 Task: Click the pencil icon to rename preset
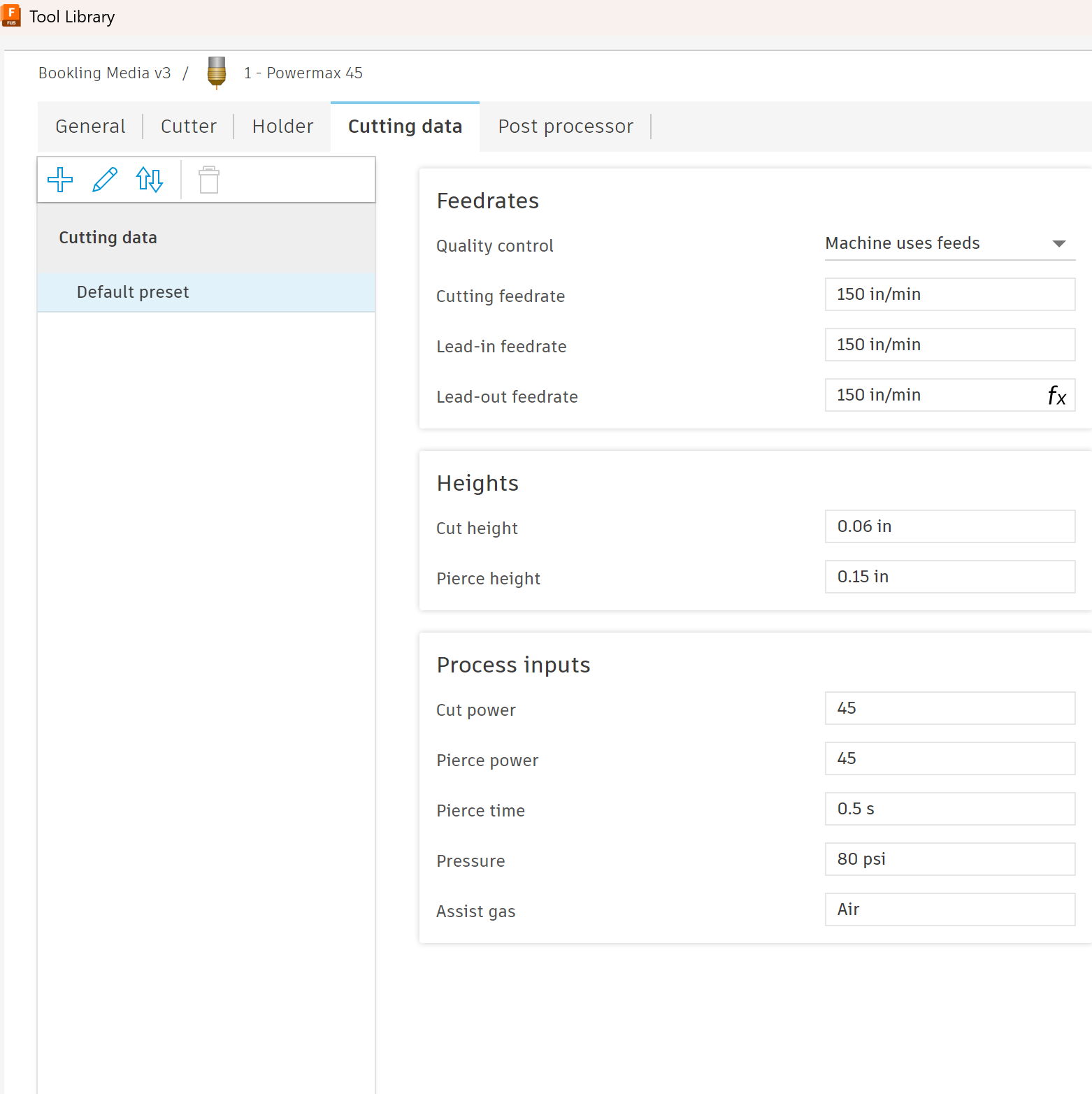105,180
